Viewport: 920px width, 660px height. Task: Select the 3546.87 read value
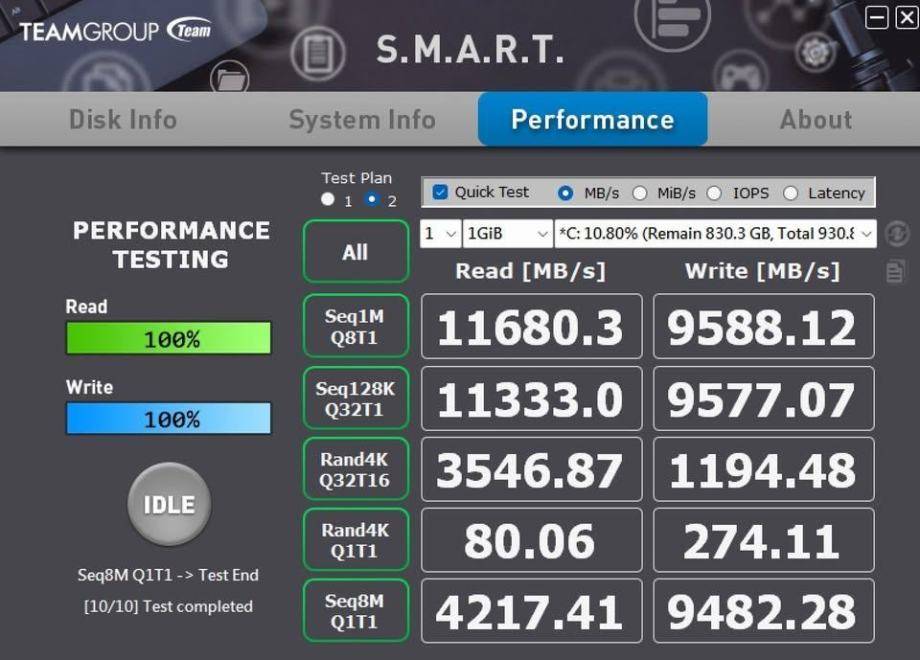click(532, 469)
